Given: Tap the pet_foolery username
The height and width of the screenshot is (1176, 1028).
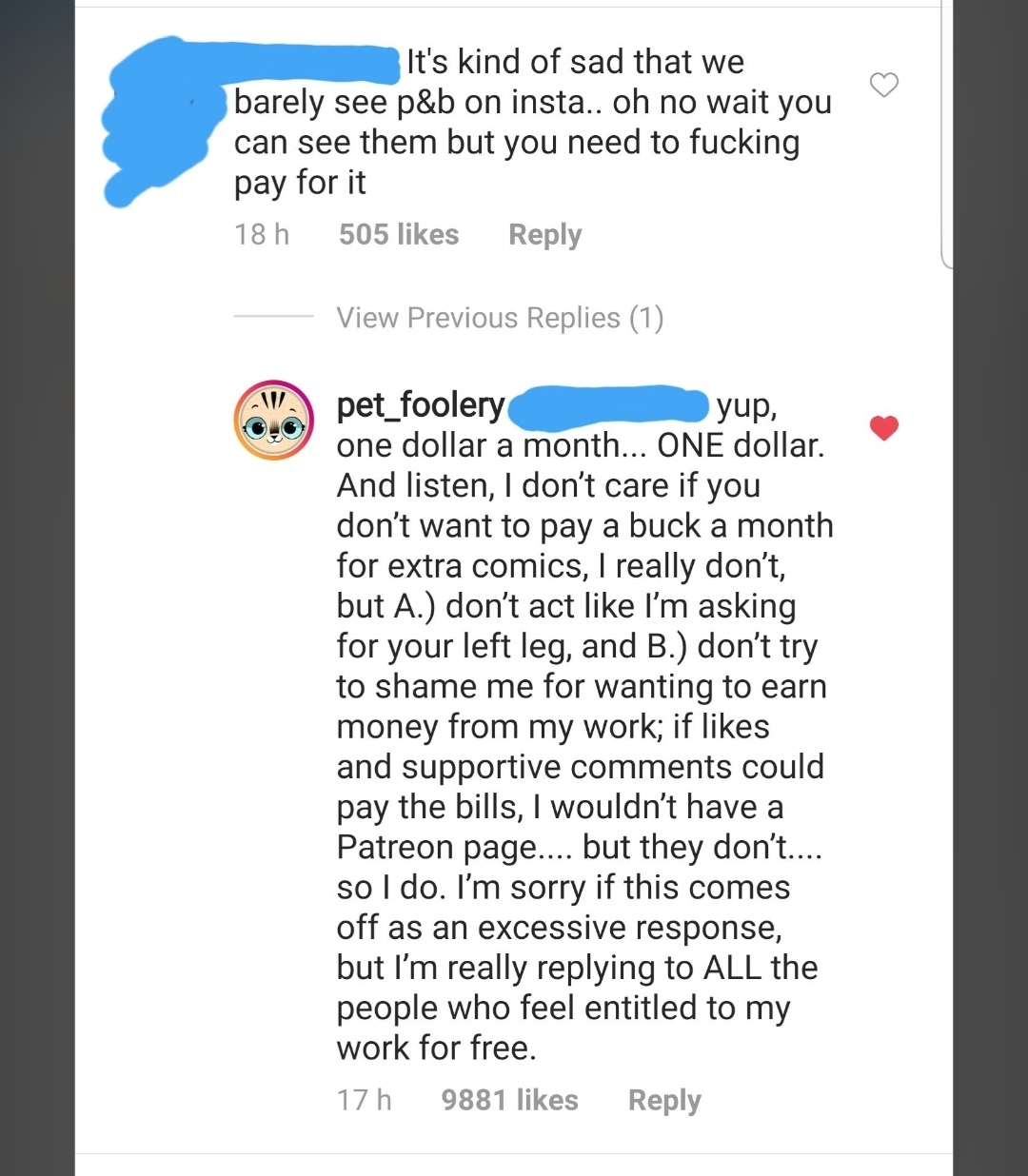Looking at the screenshot, I should (420, 404).
